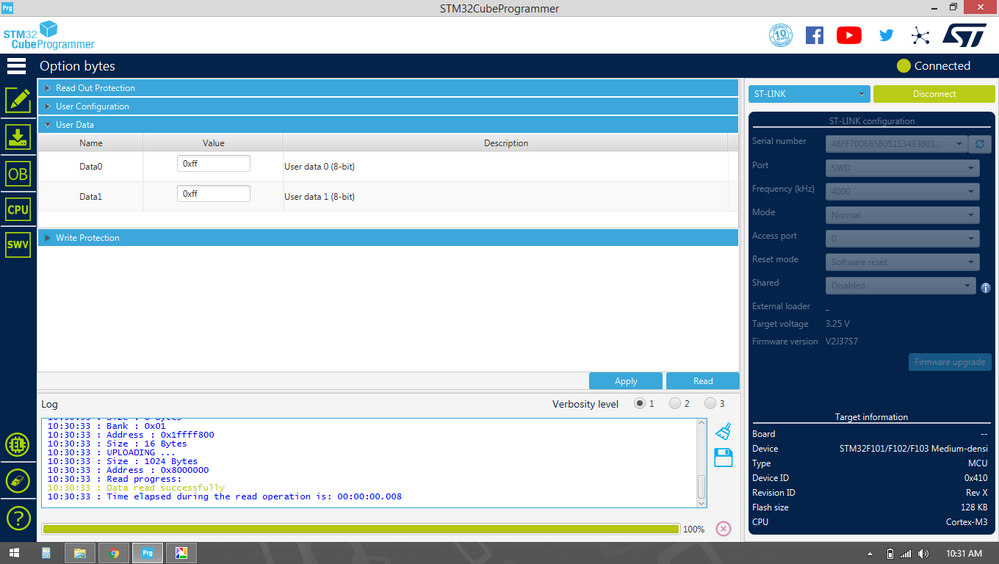
Task: Set verbosity level to 2
Action: click(x=675, y=403)
